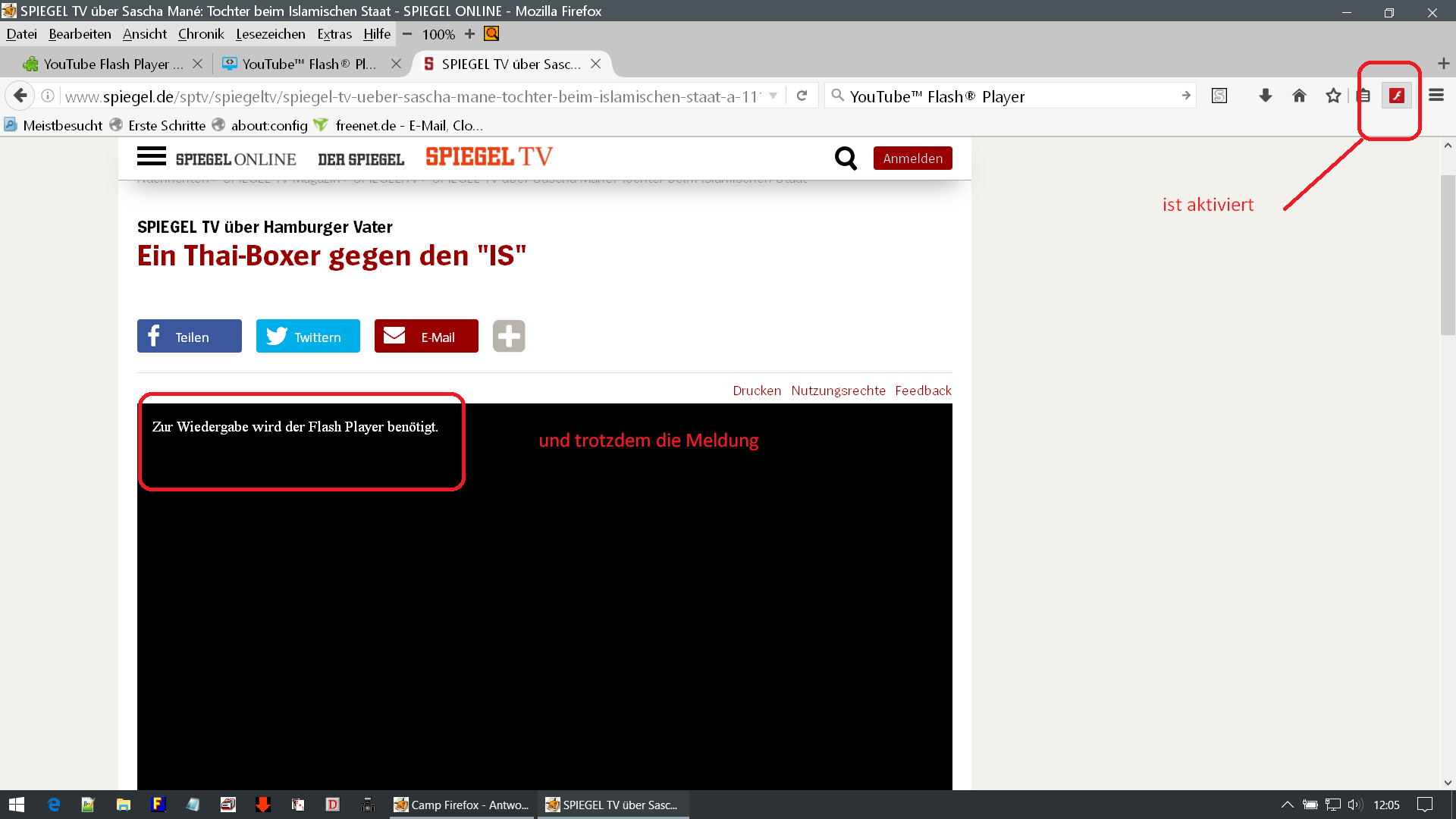1456x819 pixels.
Task: Click the Anmelden button
Action: coord(912,158)
